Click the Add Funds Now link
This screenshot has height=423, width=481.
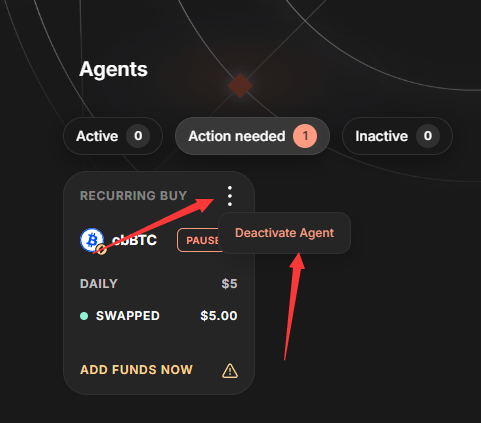(x=136, y=370)
